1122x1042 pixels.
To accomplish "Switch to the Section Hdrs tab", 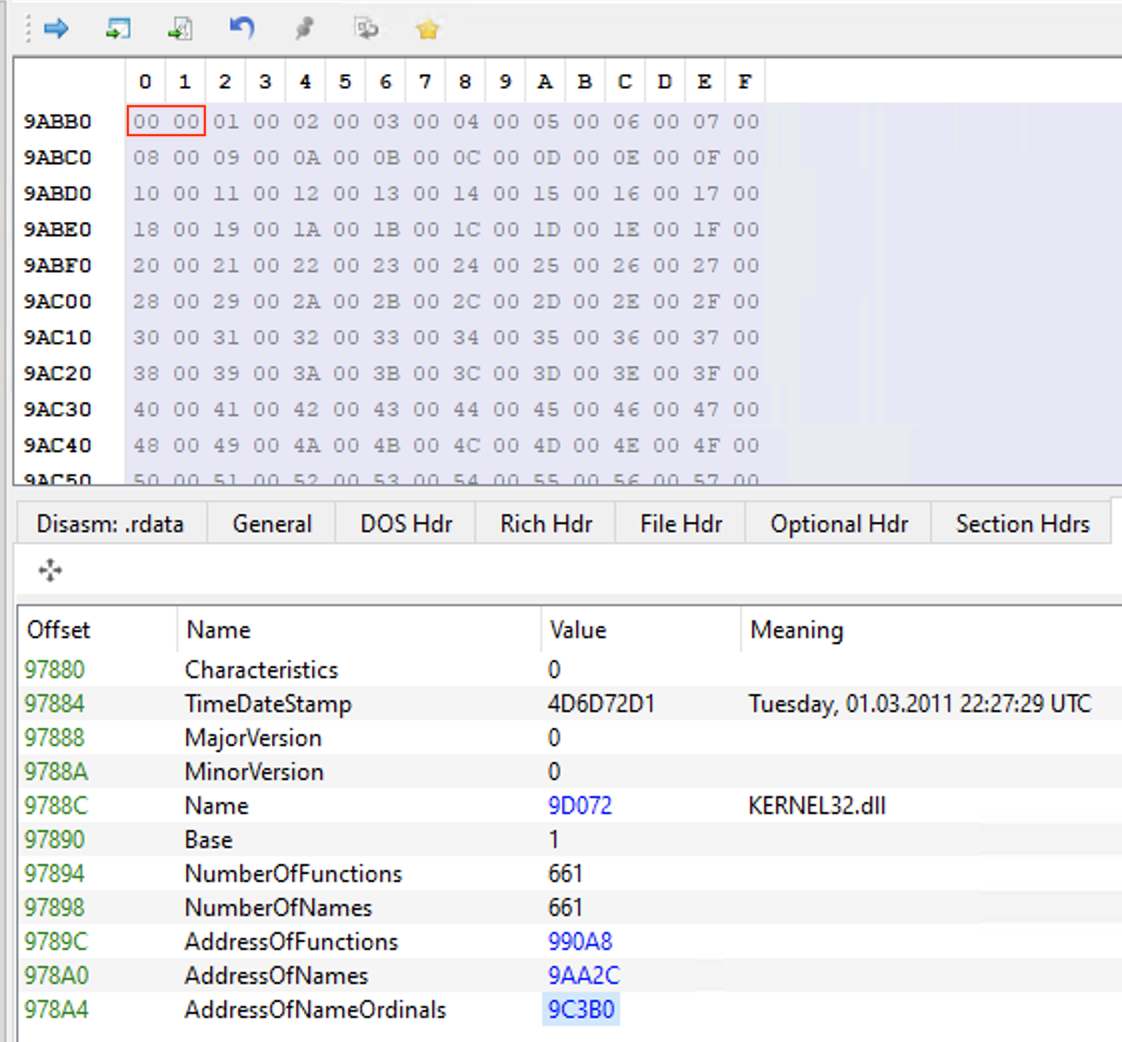I will pos(1022,523).
